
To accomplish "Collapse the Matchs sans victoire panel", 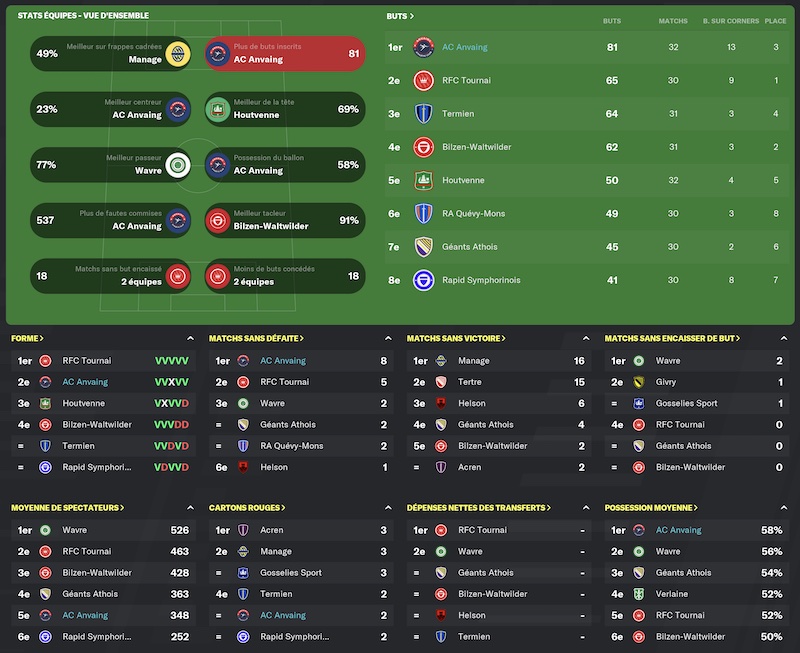I will click(586, 338).
